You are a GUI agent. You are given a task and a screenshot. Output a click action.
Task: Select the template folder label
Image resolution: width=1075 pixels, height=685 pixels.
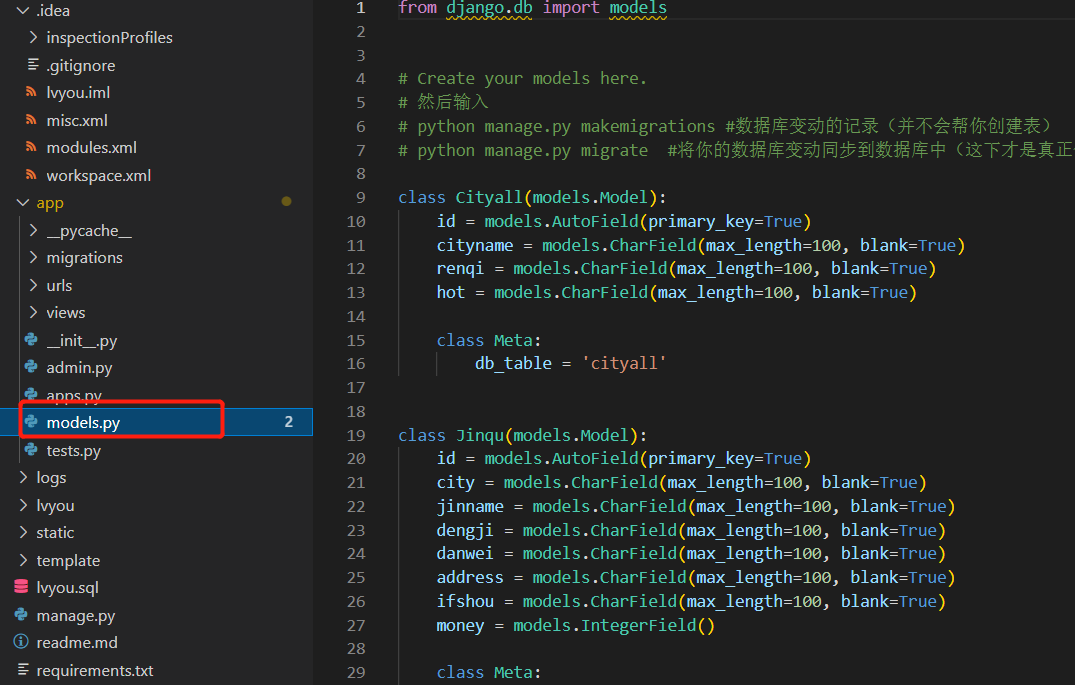point(69,561)
